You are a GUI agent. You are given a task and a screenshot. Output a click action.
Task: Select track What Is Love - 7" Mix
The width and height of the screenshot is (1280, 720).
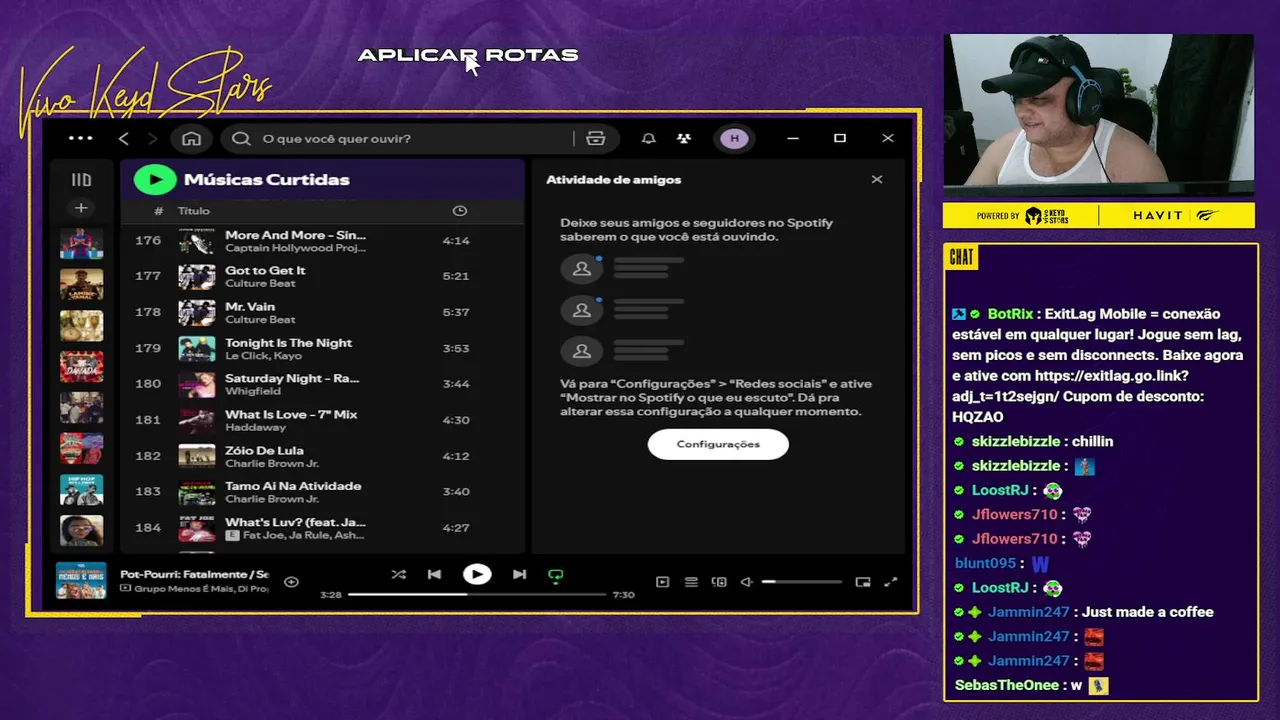[x=322, y=420]
